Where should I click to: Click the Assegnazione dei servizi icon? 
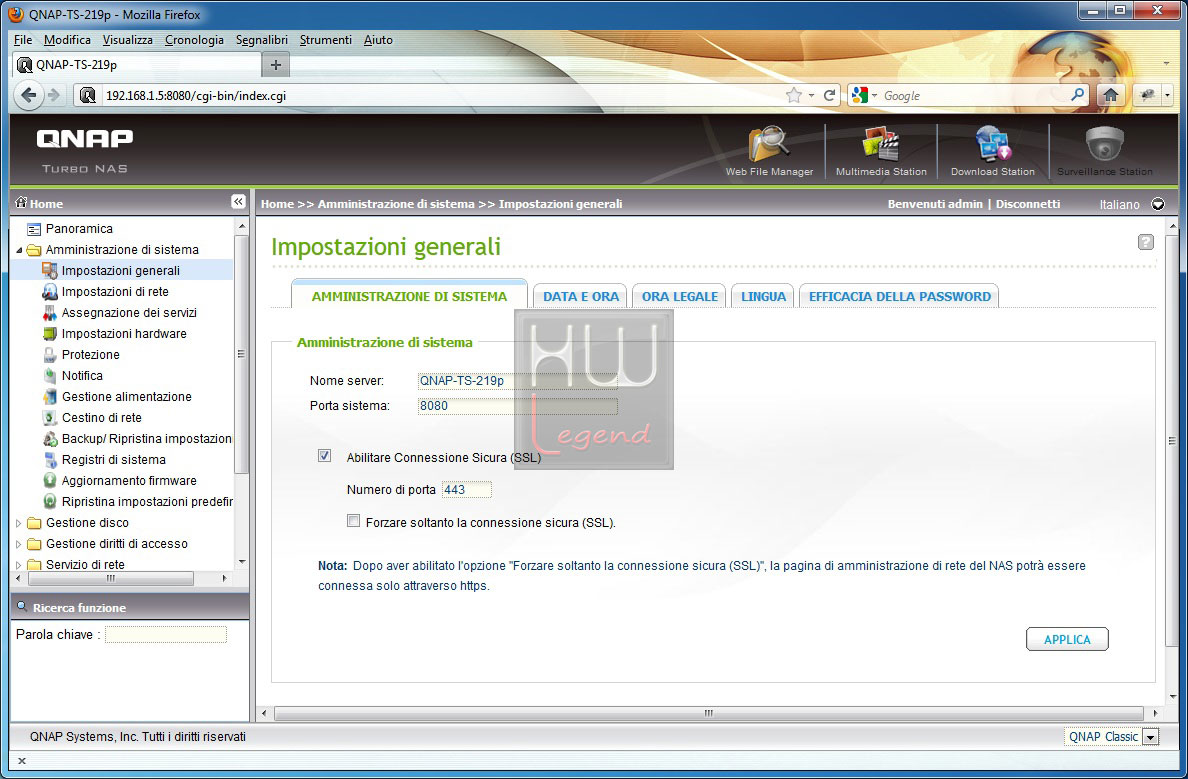pyautogui.click(x=50, y=312)
